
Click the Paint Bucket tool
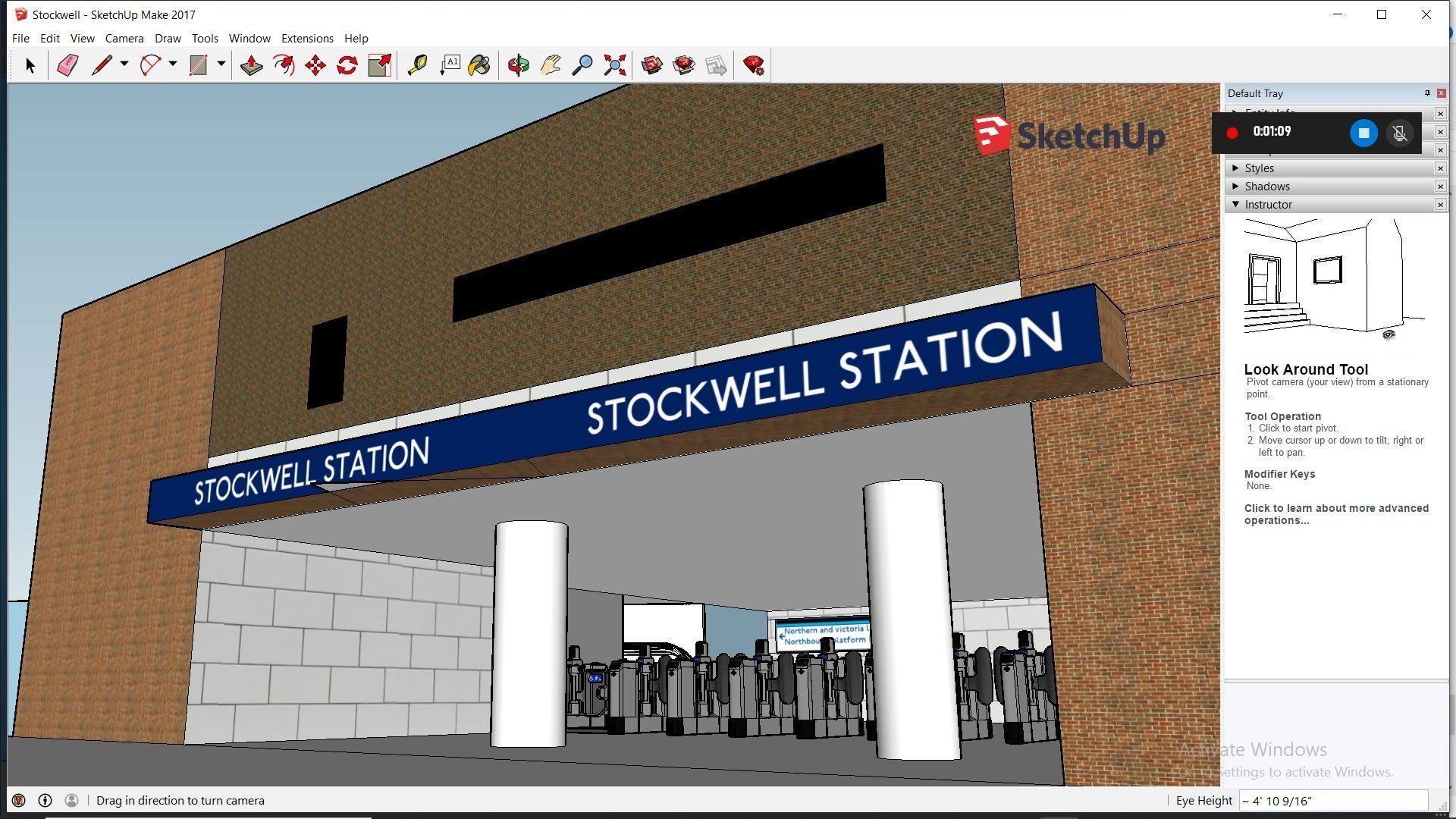point(479,65)
